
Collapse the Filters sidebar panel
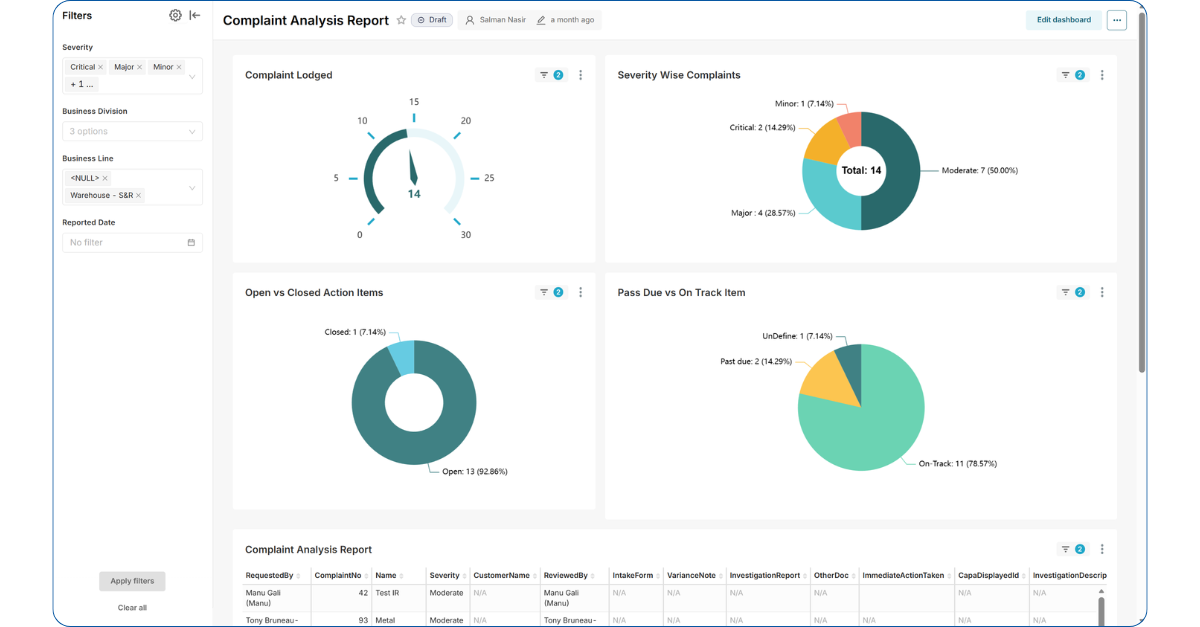click(194, 15)
